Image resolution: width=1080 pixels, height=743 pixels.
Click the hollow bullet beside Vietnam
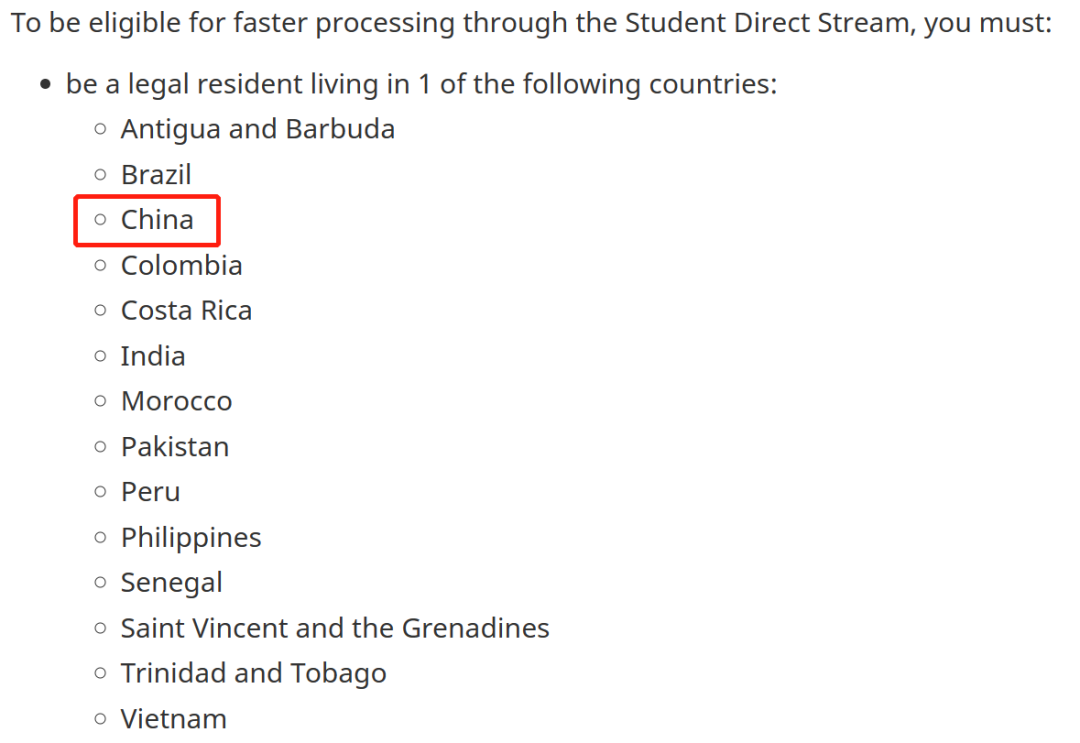[101, 719]
